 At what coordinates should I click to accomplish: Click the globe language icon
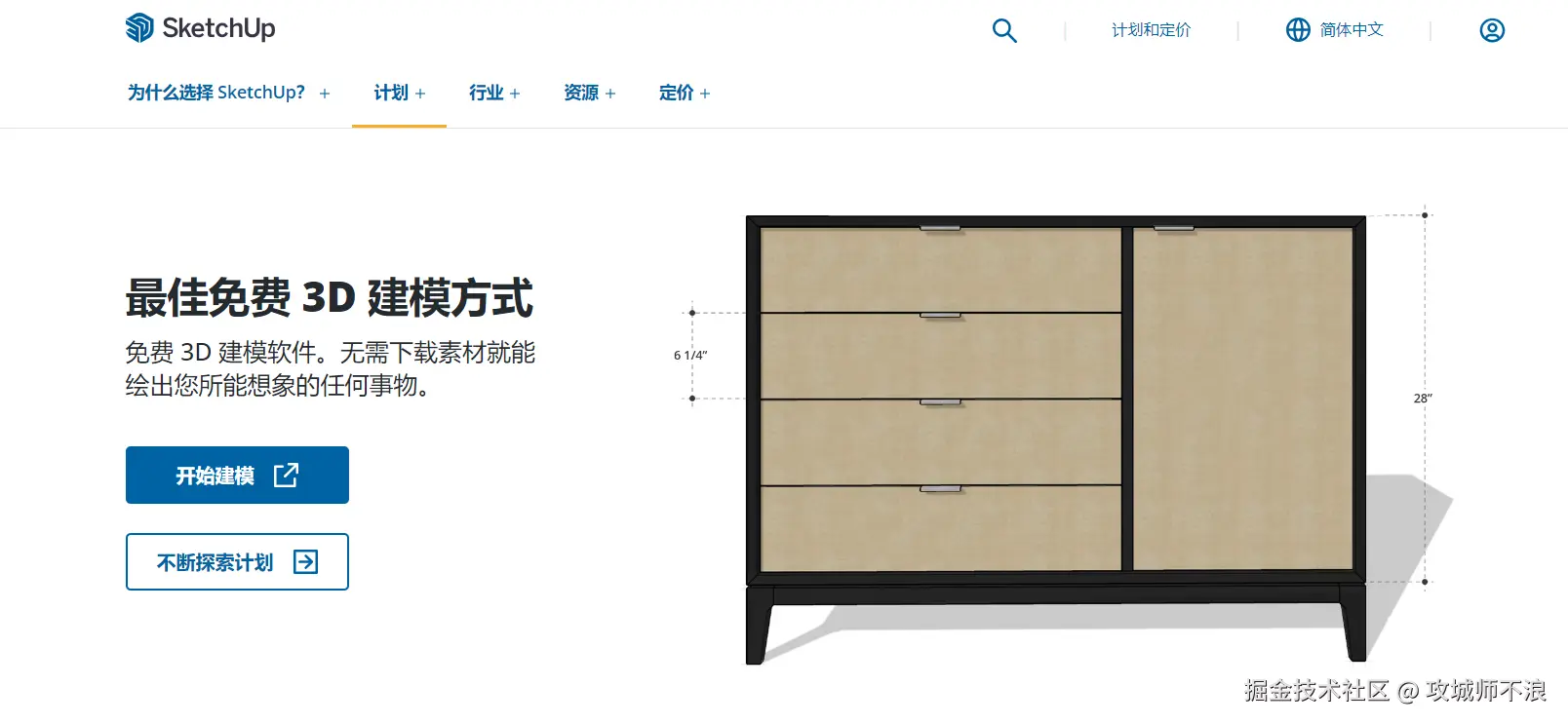pos(1298,30)
